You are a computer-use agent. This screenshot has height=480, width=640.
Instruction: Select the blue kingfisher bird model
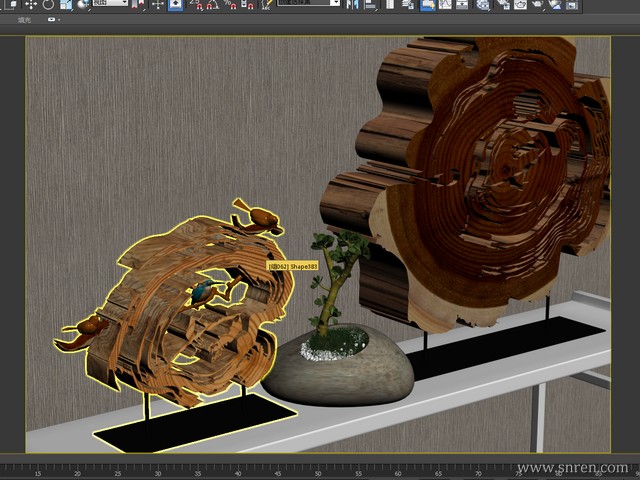203,292
